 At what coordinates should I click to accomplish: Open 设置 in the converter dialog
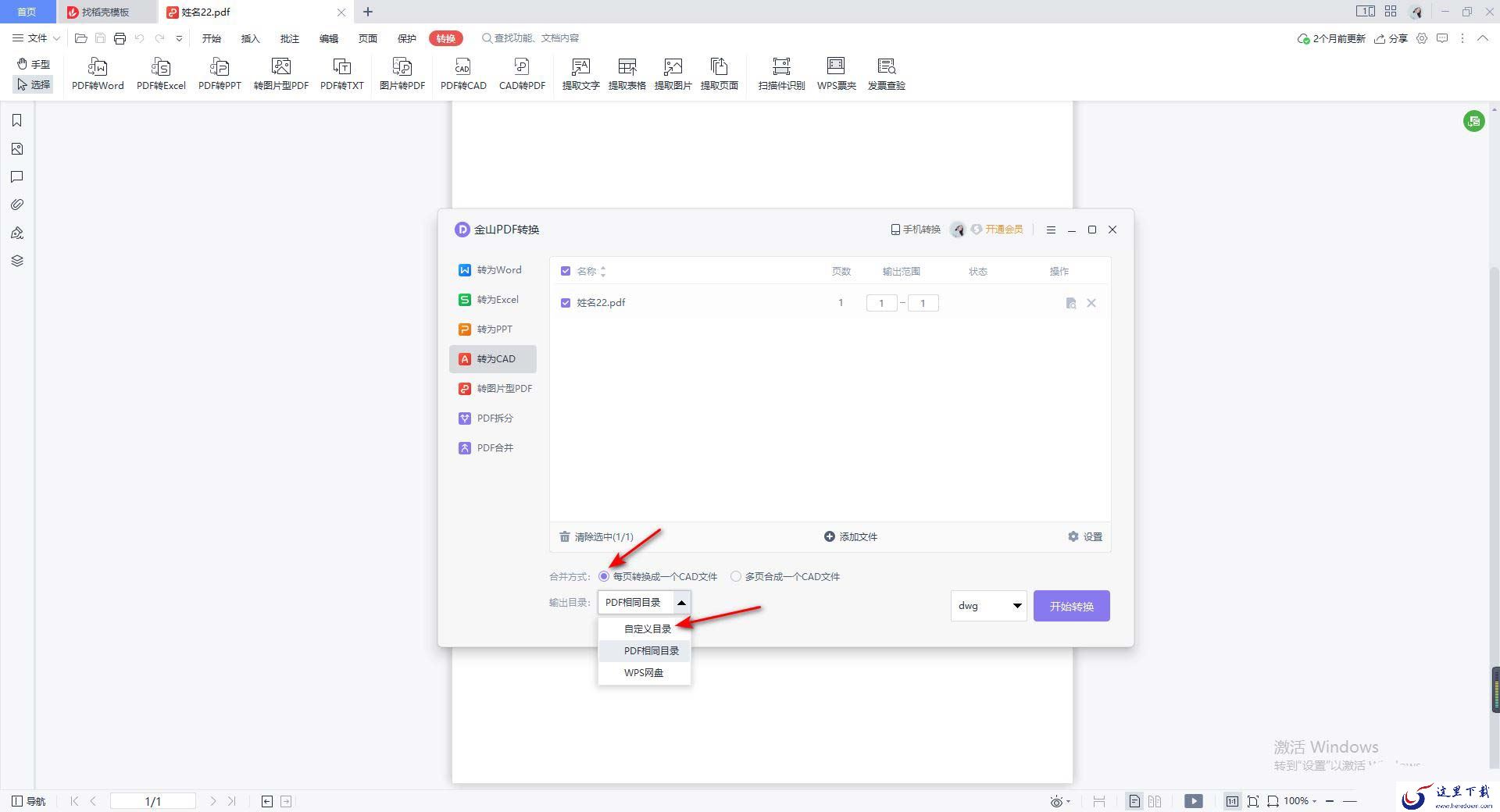[x=1085, y=536]
